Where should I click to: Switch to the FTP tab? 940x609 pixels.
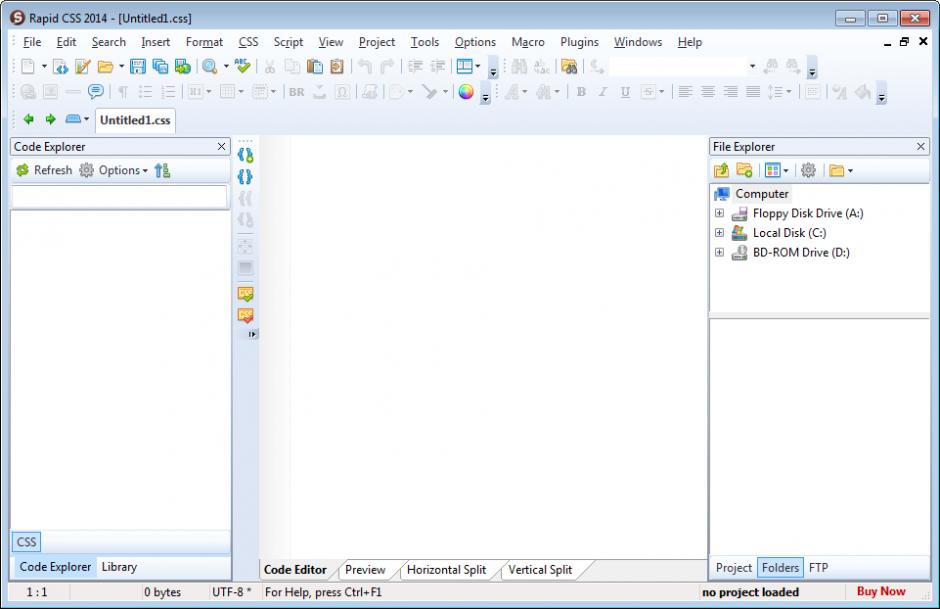818,567
